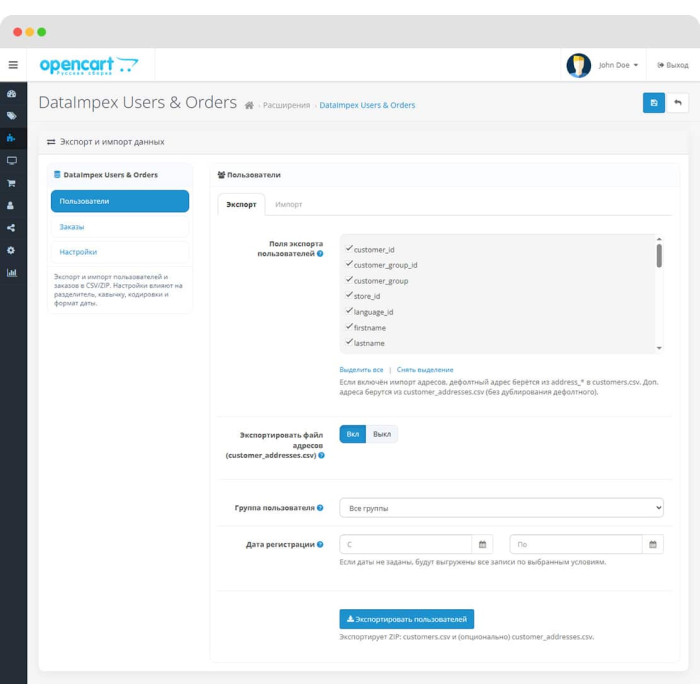This screenshot has height=700, width=700.
Task: Switch to the Импорт tab
Action: point(288,204)
